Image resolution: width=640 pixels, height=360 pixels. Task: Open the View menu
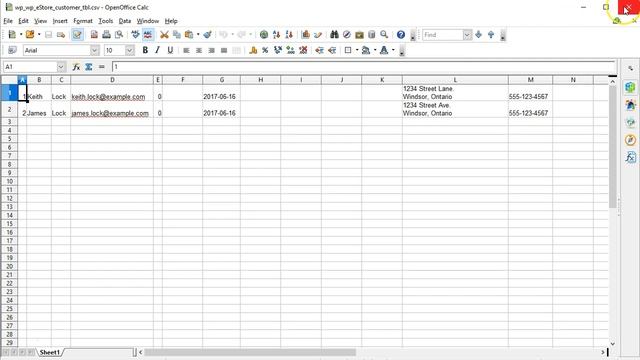(40, 21)
